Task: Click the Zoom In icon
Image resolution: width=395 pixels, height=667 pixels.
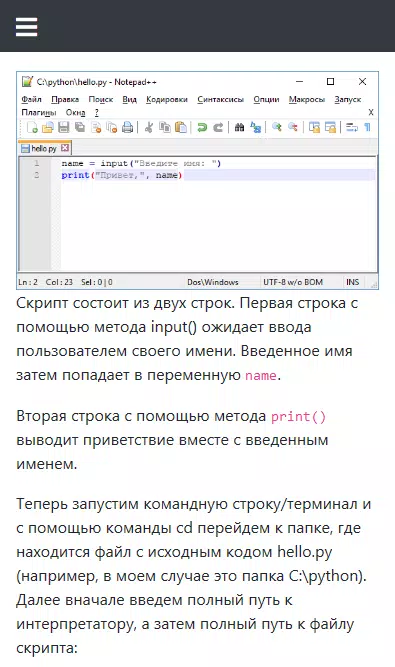Action: click(277, 127)
